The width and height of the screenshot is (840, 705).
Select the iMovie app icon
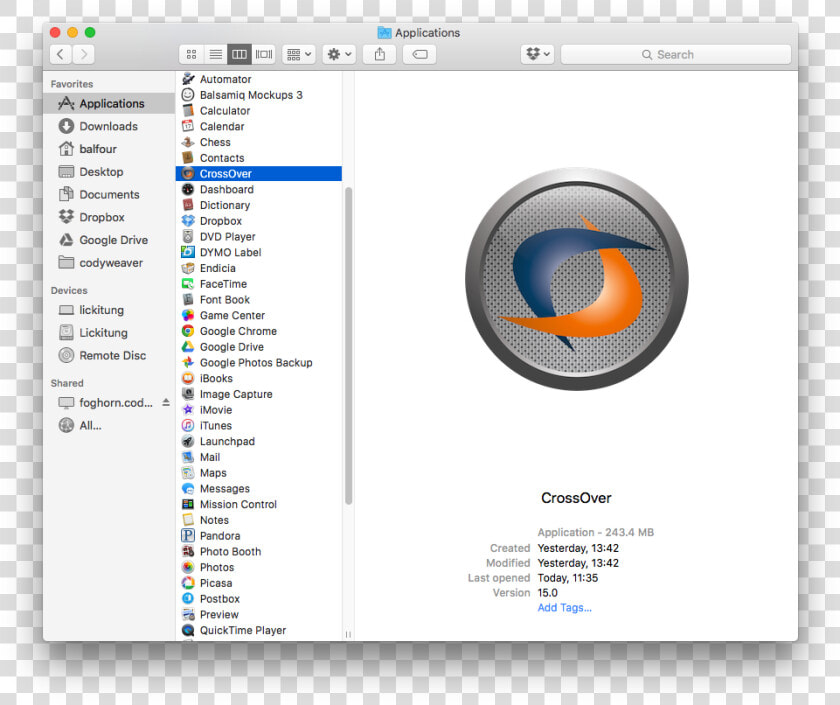(188, 410)
